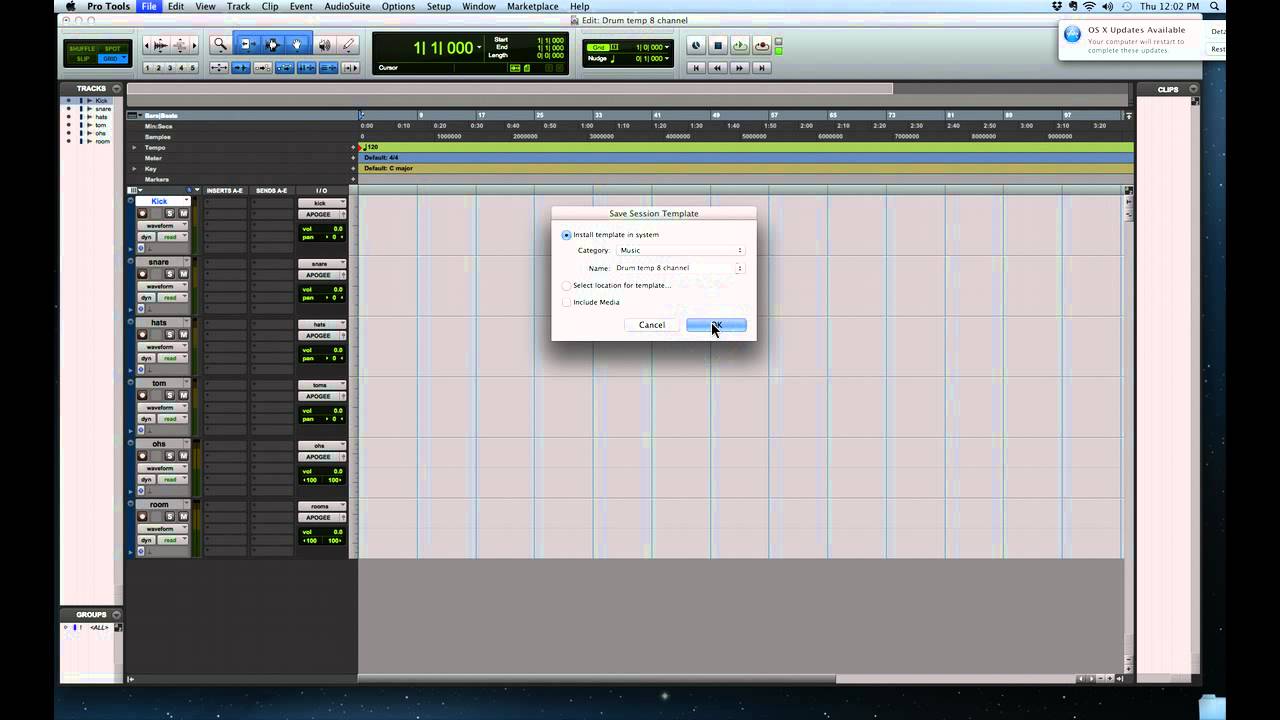Open the AudioSuite menu
This screenshot has width=1280, height=720.
point(347,6)
